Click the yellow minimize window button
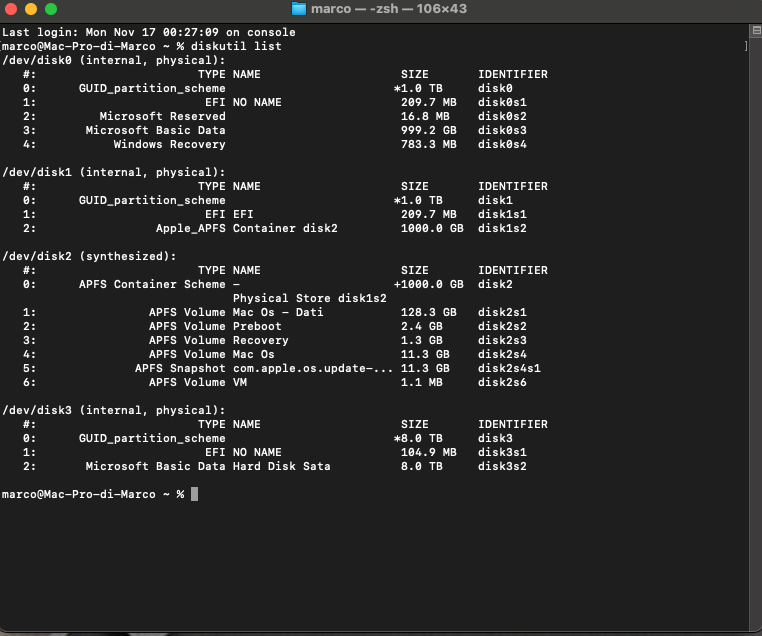Image resolution: width=762 pixels, height=636 pixels. click(31, 9)
